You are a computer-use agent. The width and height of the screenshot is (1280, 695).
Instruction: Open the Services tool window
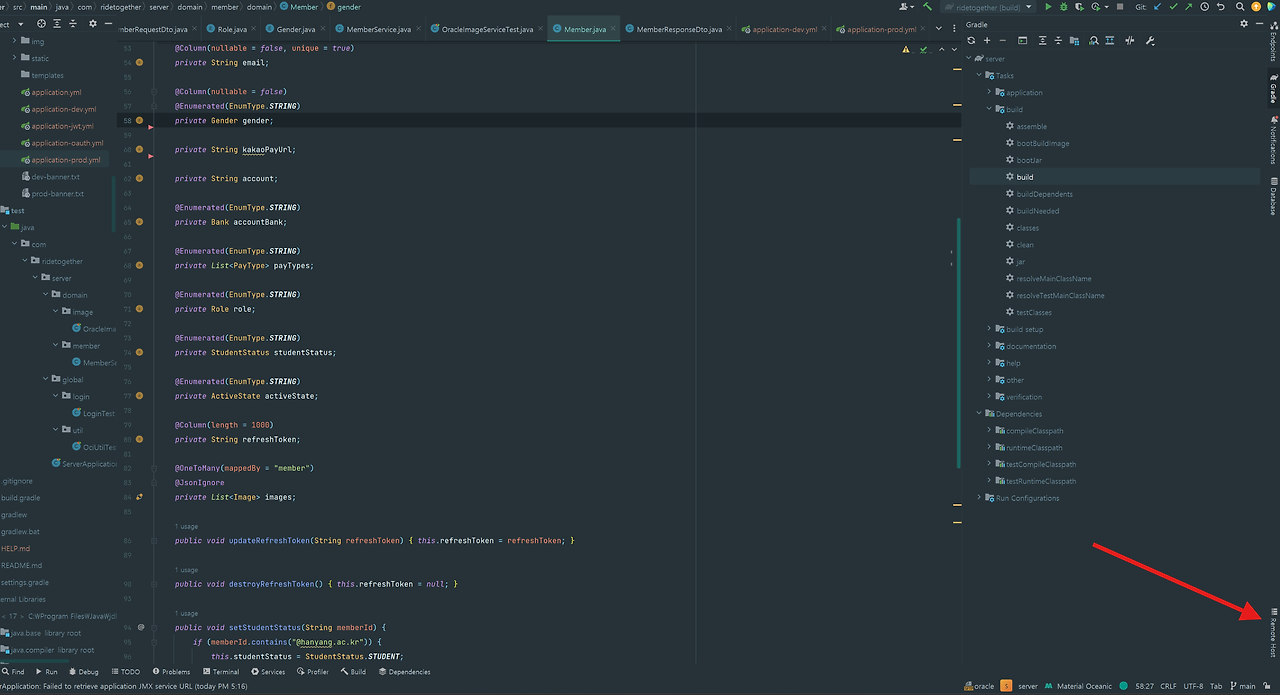(x=268, y=672)
